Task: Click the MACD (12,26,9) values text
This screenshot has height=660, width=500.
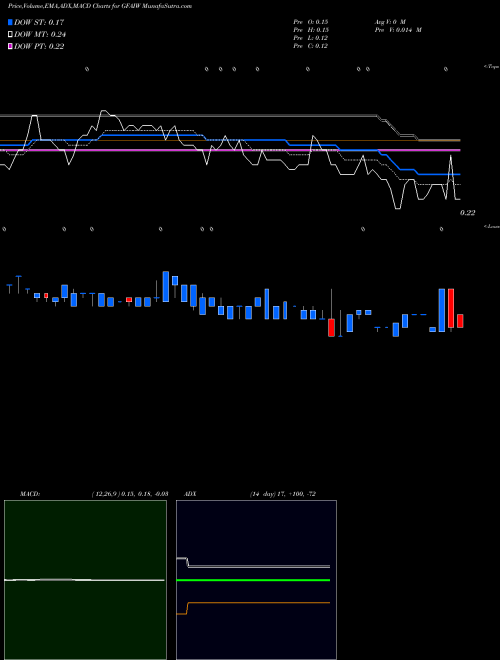Action: (x=130, y=494)
